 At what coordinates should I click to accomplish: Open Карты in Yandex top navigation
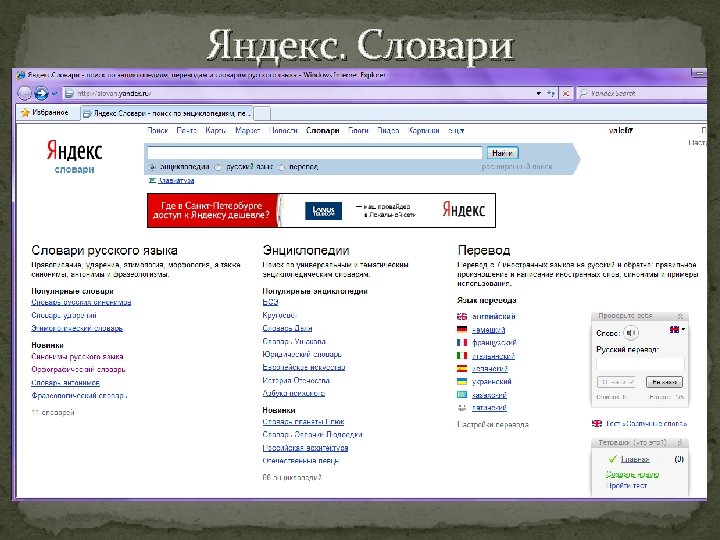[x=216, y=130]
